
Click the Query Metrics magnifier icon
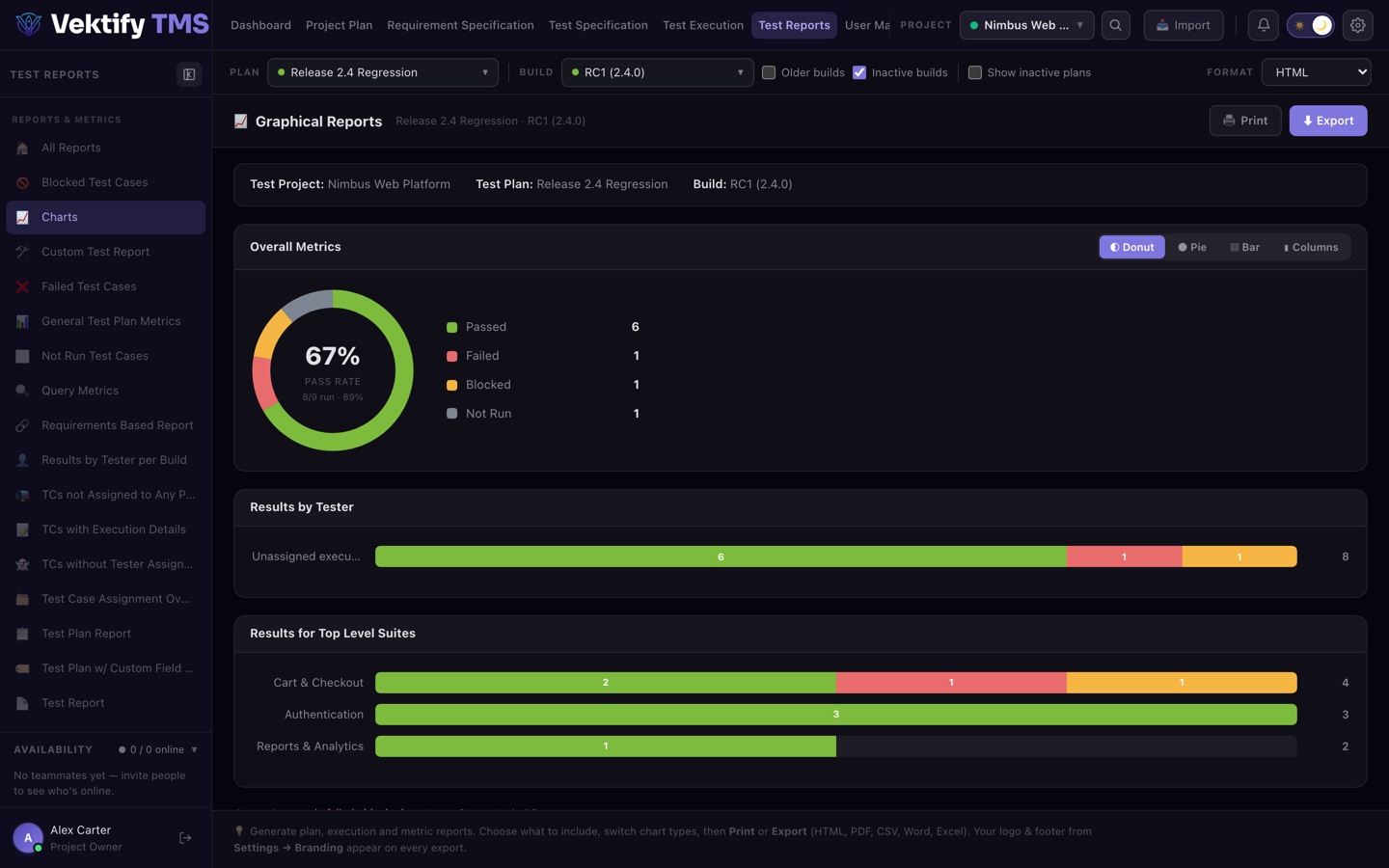tap(22, 391)
